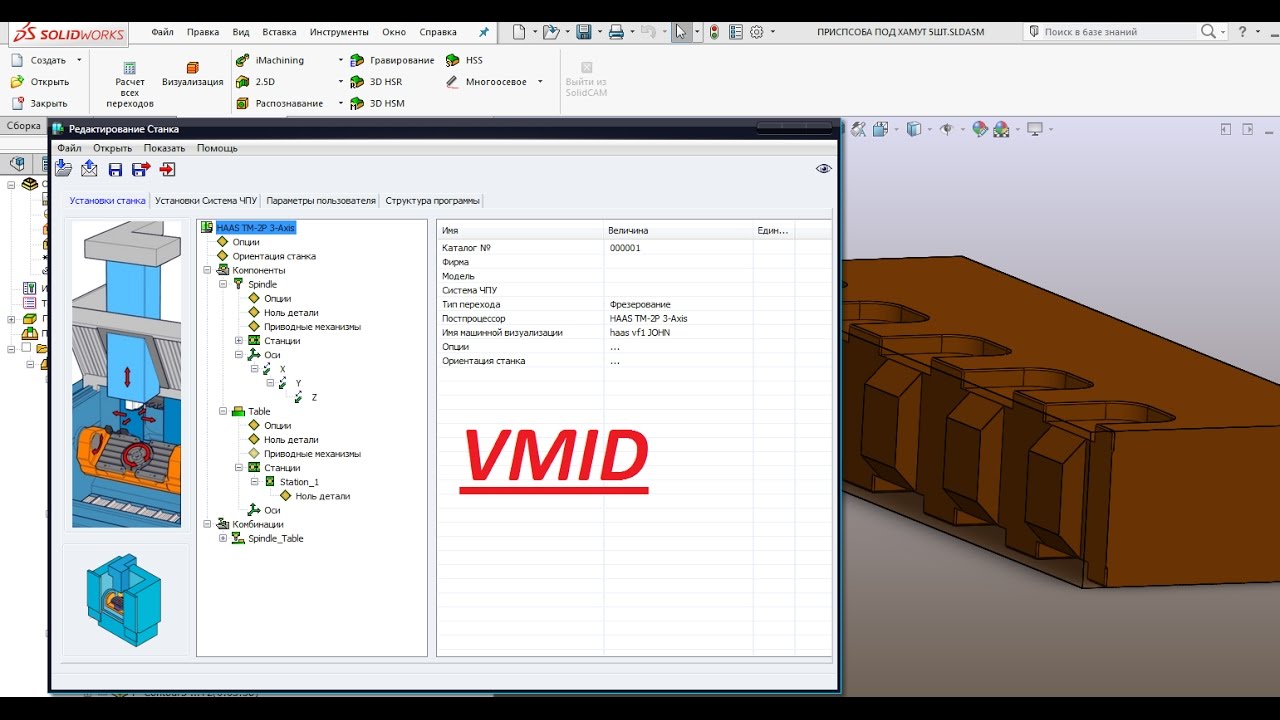Viewport: 1280px width, 720px height.
Task: Open the Помощь menu in machine editor
Action: pyautogui.click(x=217, y=148)
